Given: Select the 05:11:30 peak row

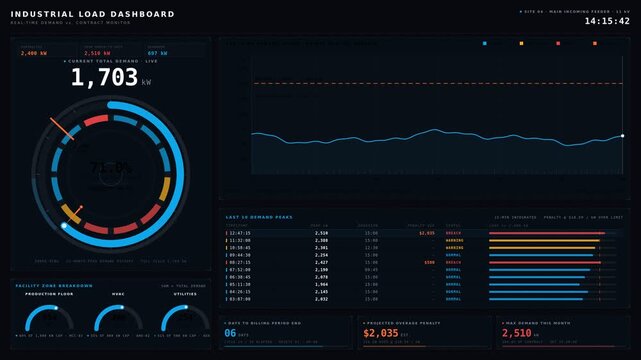Looking at the screenshot, I should click(424, 285).
